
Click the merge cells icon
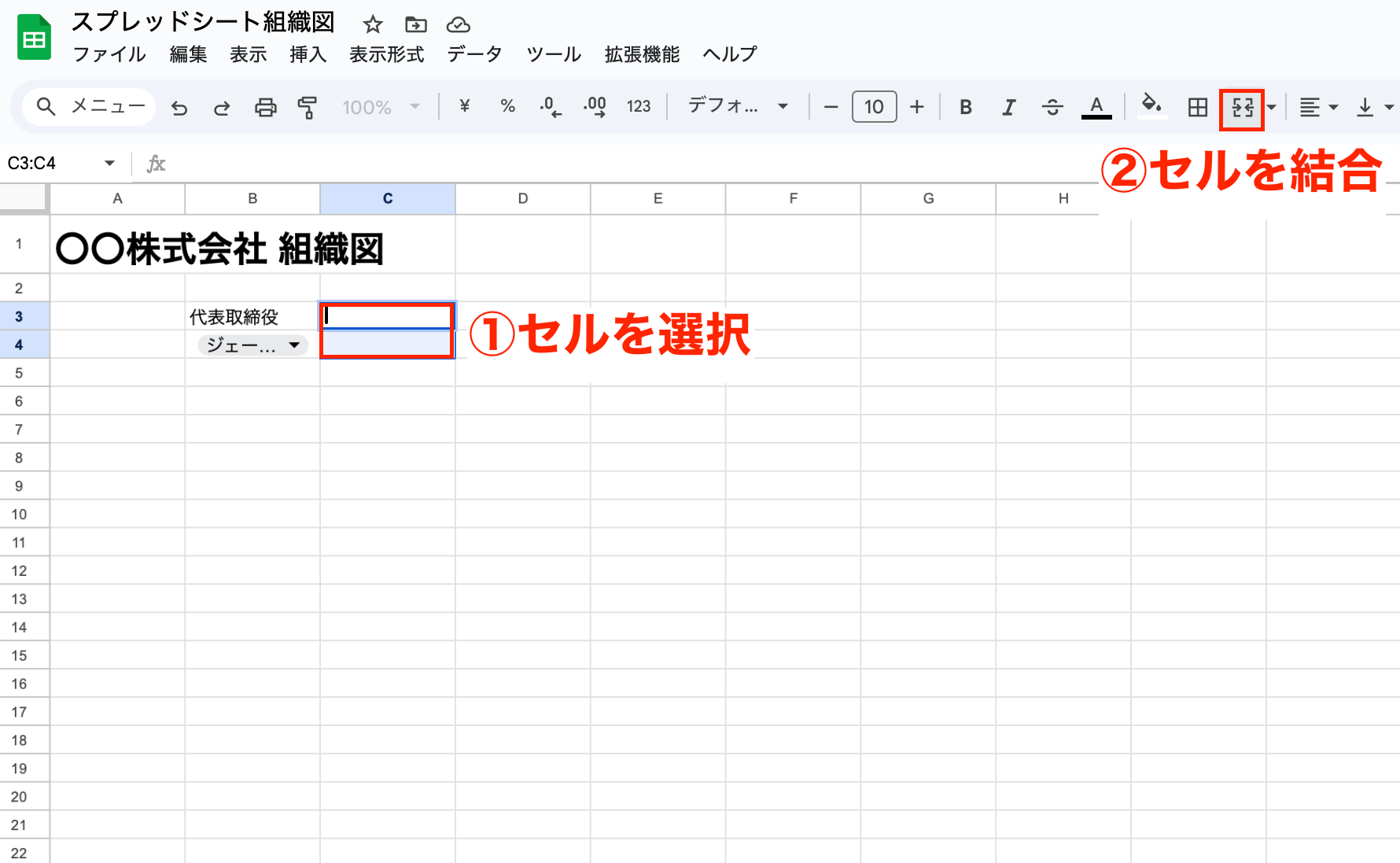[1241, 108]
